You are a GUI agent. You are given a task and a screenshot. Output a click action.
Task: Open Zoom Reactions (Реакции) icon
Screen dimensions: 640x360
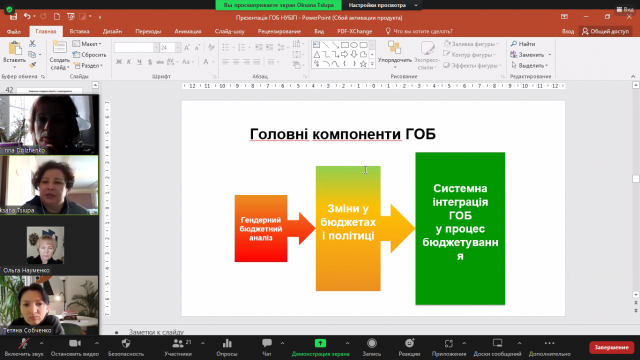tap(409, 343)
